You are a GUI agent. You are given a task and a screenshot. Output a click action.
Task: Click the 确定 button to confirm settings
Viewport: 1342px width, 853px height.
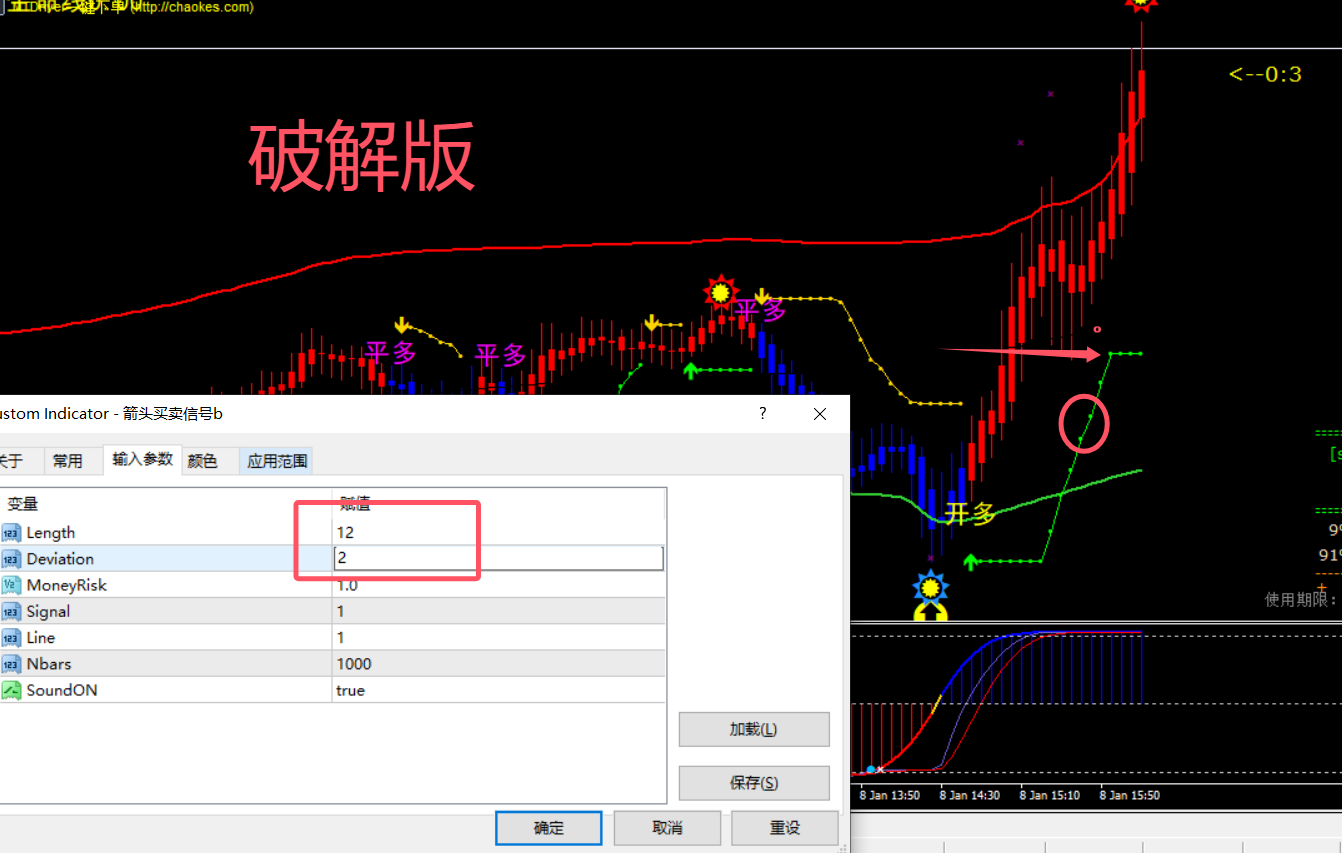[x=548, y=827]
